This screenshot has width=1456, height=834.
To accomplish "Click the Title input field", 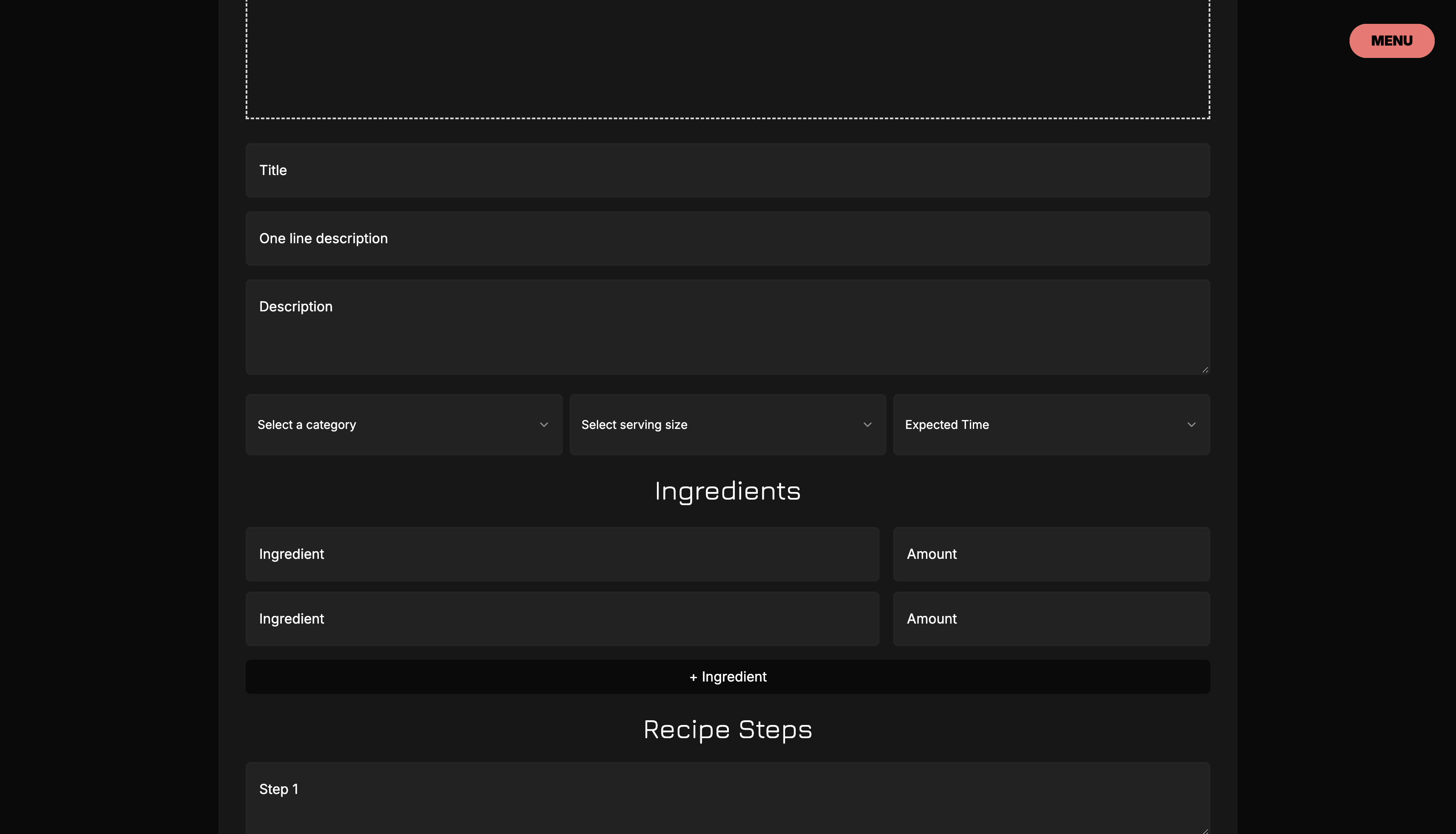I will [727, 170].
